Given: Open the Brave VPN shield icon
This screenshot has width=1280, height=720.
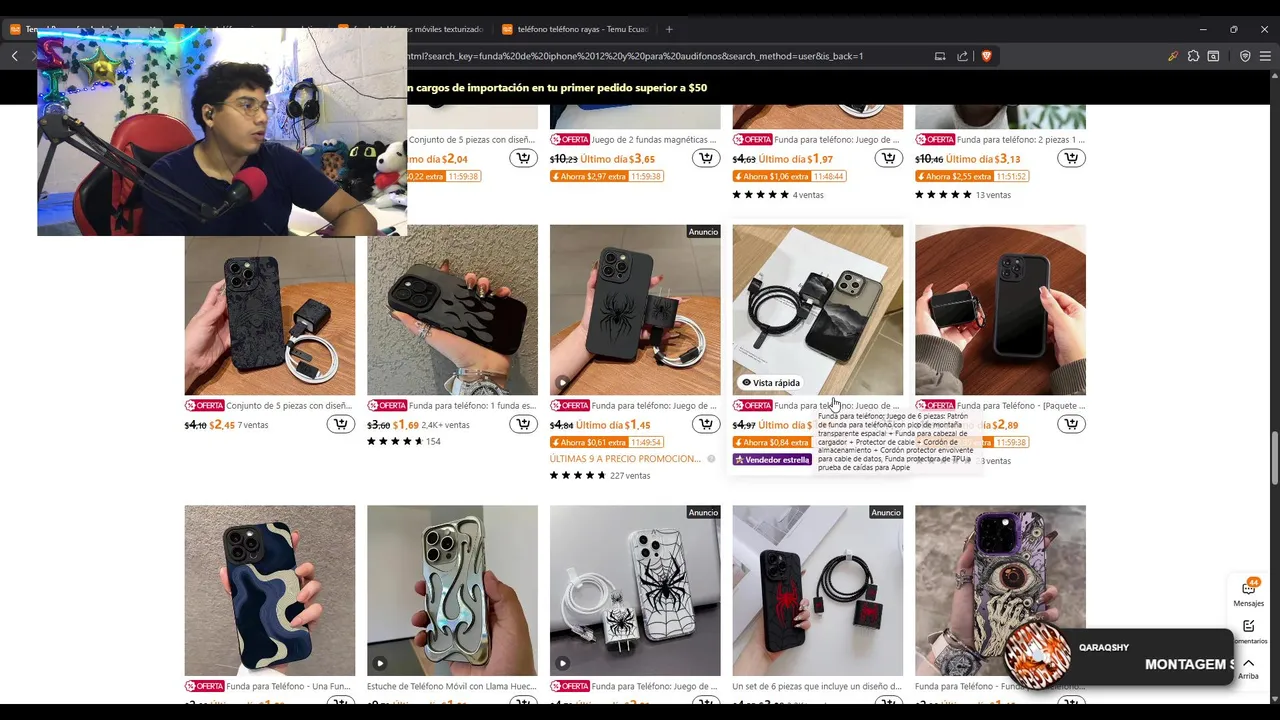Looking at the screenshot, I should 1245,56.
